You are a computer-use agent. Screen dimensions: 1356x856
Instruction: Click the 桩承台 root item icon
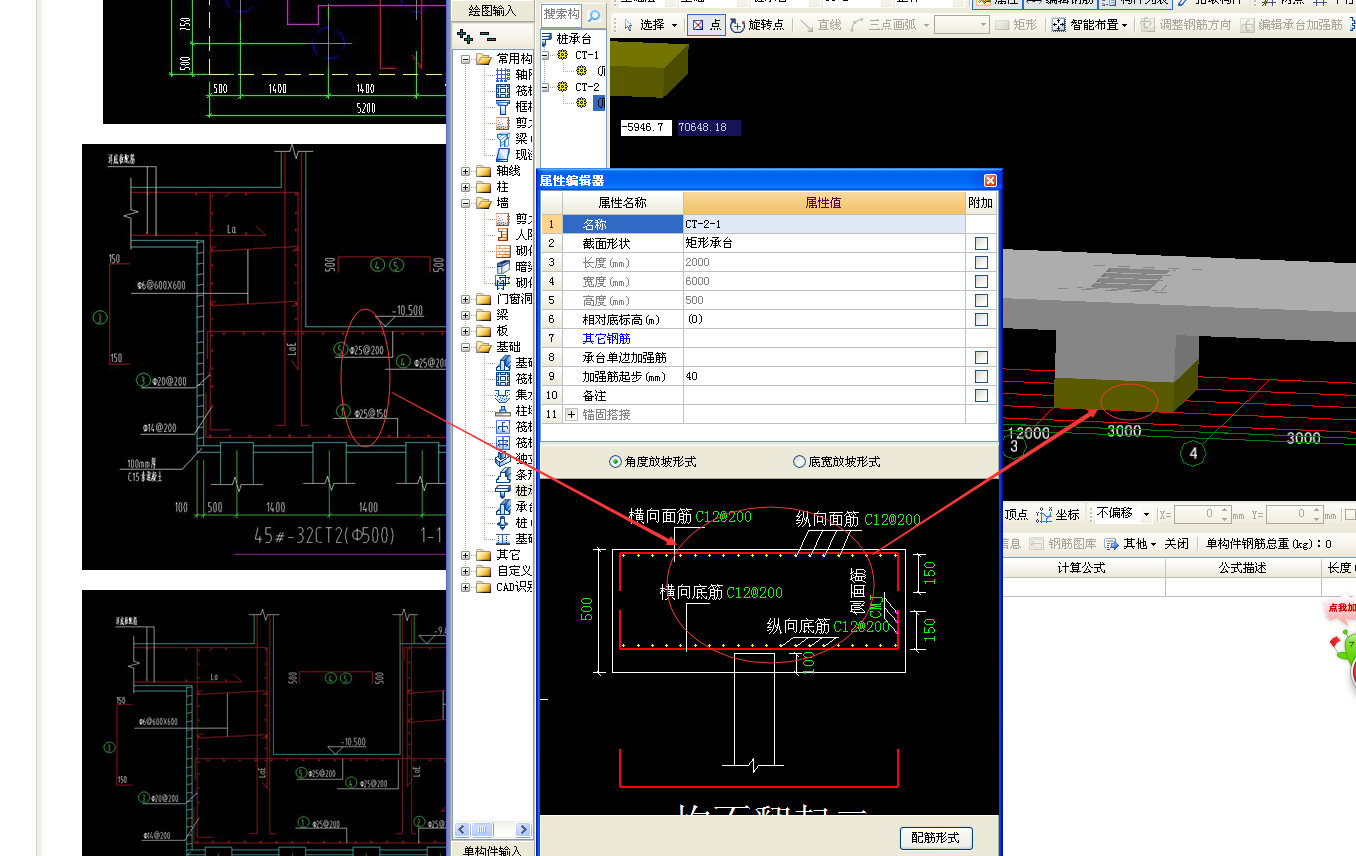547,39
